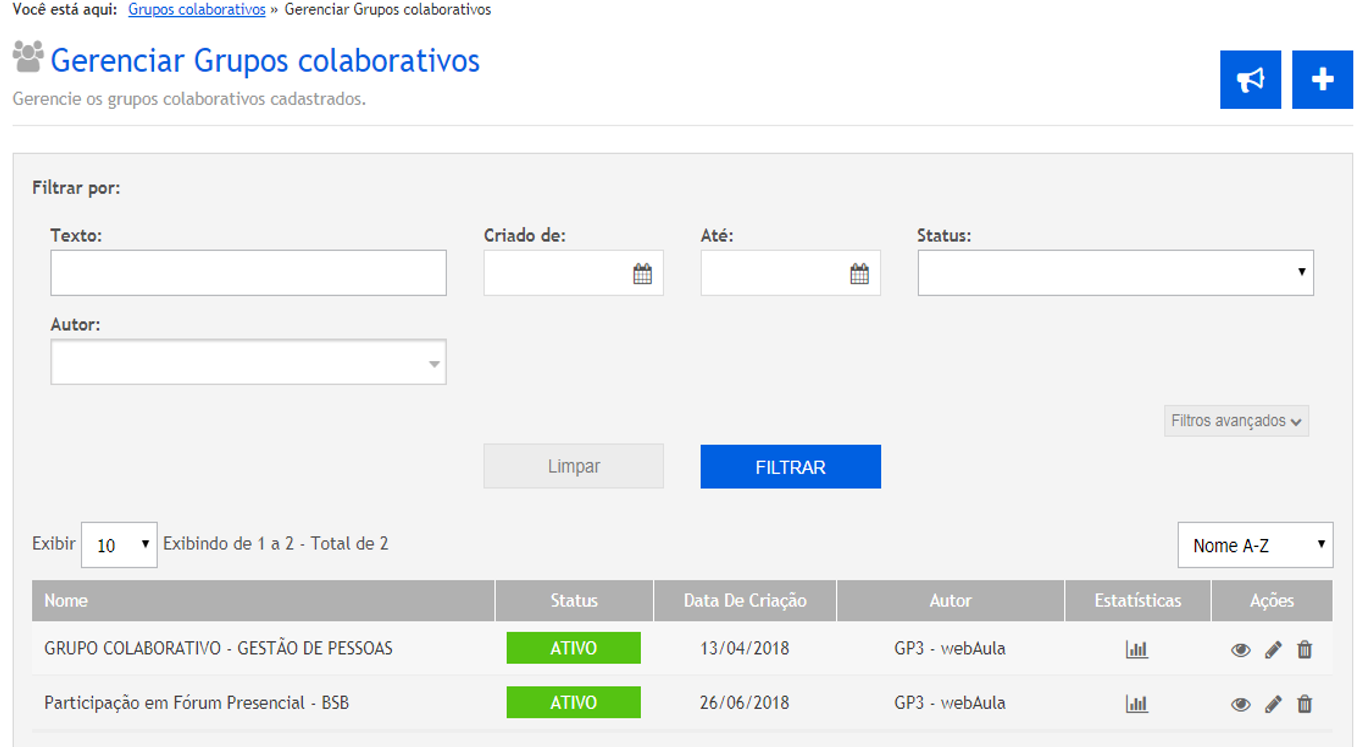Open the Nome A-Z sort dropdown
The width and height of the screenshot is (1362, 747).
click(x=1255, y=545)
